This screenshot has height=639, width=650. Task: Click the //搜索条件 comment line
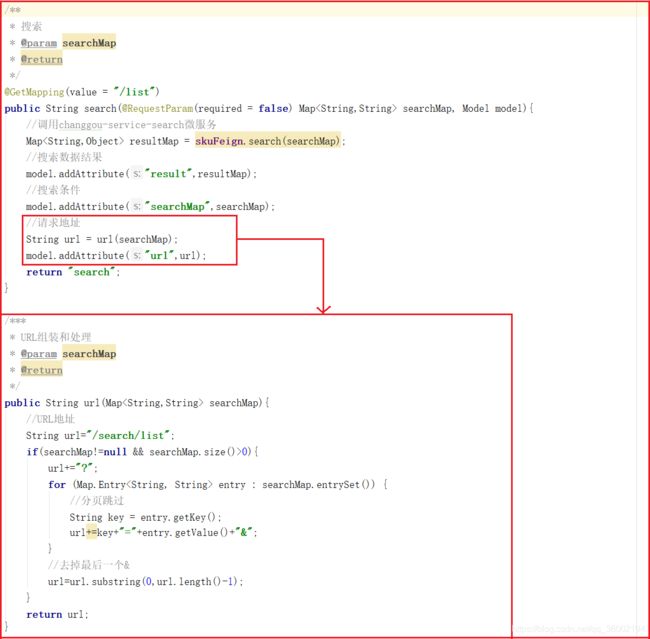pos(53,190)
